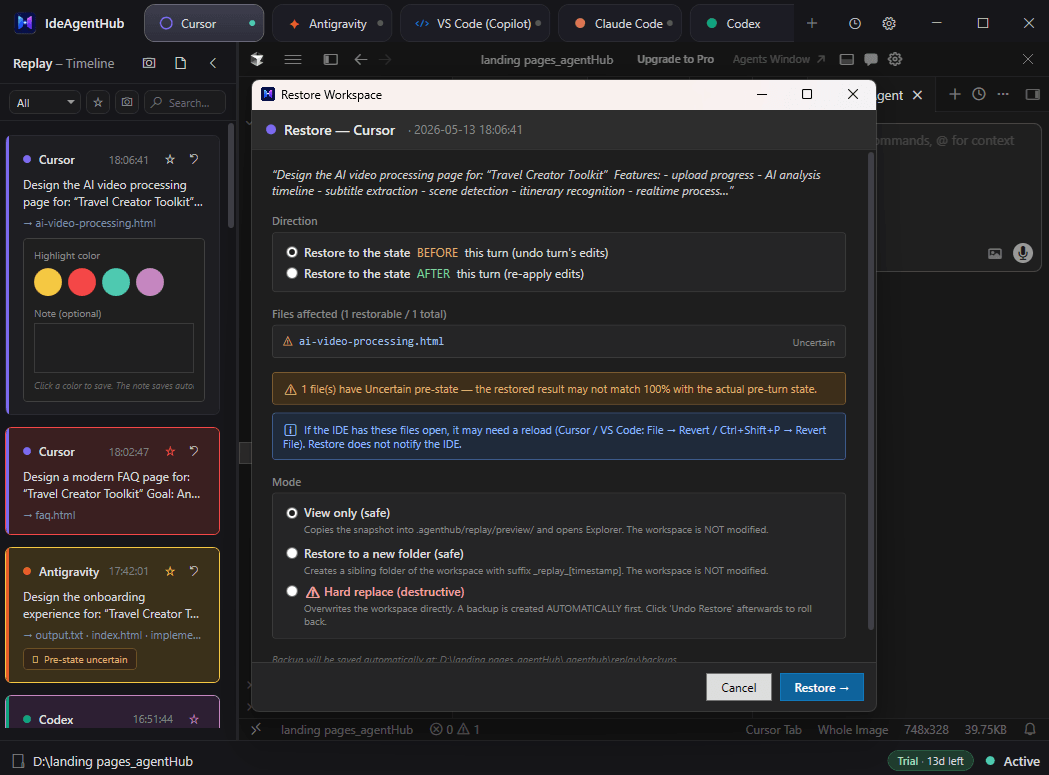Choose Hard replace (destructive) mode

click(x=292, y=591)
